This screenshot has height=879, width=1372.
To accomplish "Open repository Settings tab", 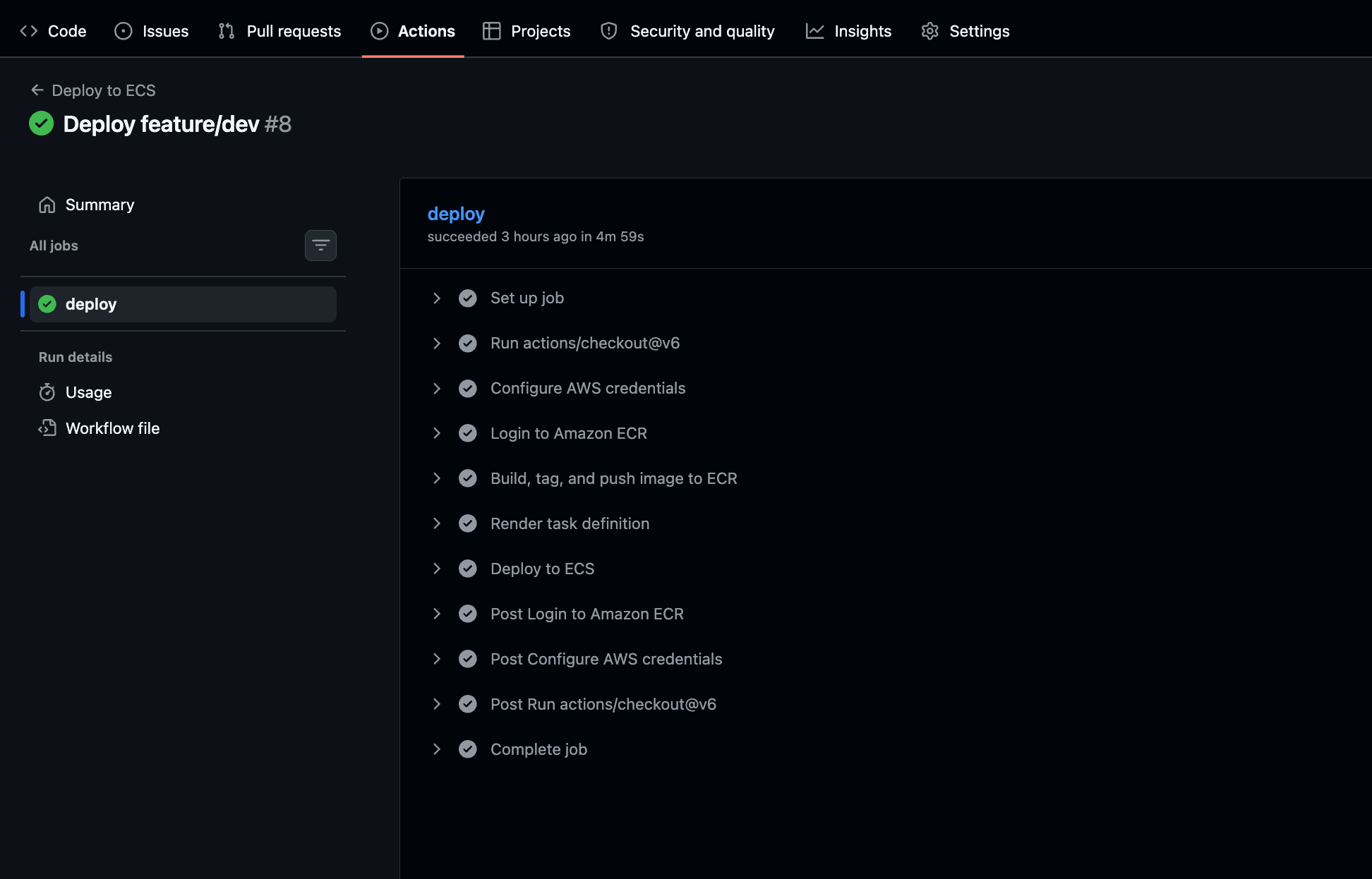I will [x=965, y=31].
